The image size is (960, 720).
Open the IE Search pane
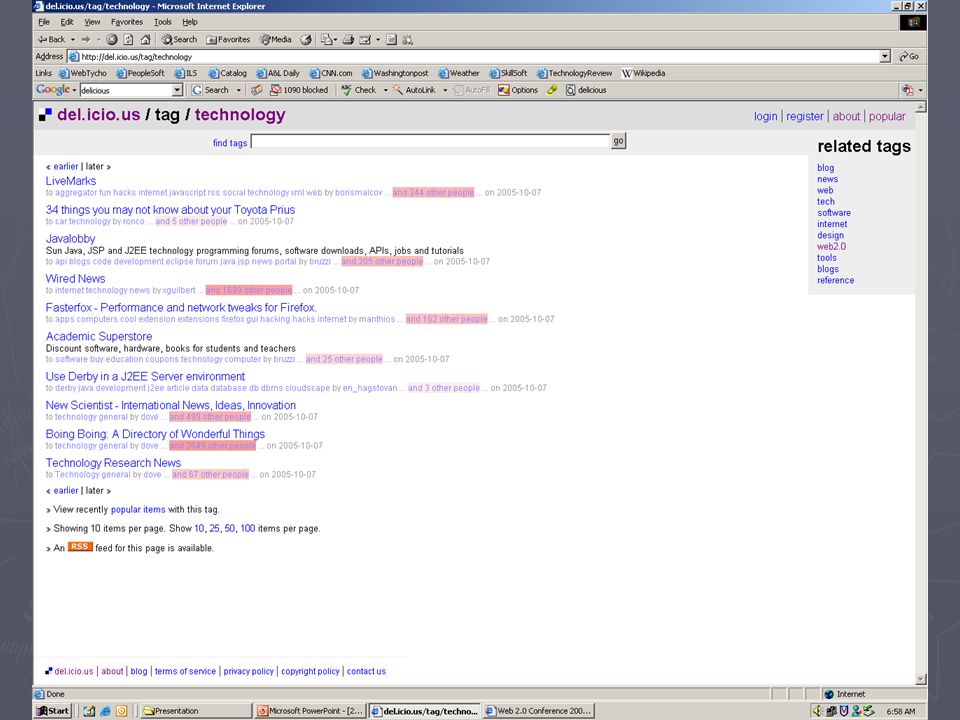coord(179,39)
